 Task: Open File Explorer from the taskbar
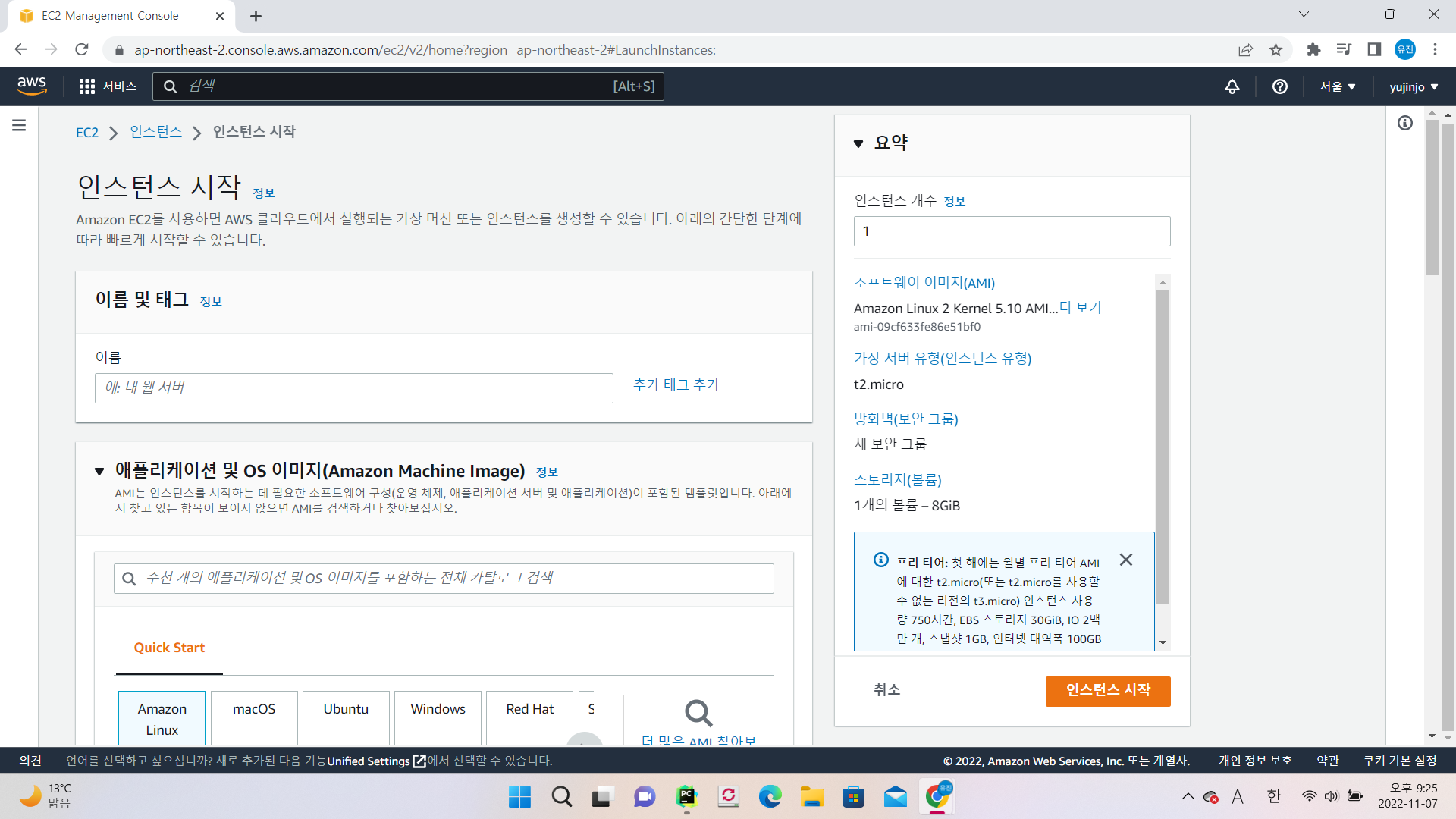pyautogui.click(x=811, y=796)
